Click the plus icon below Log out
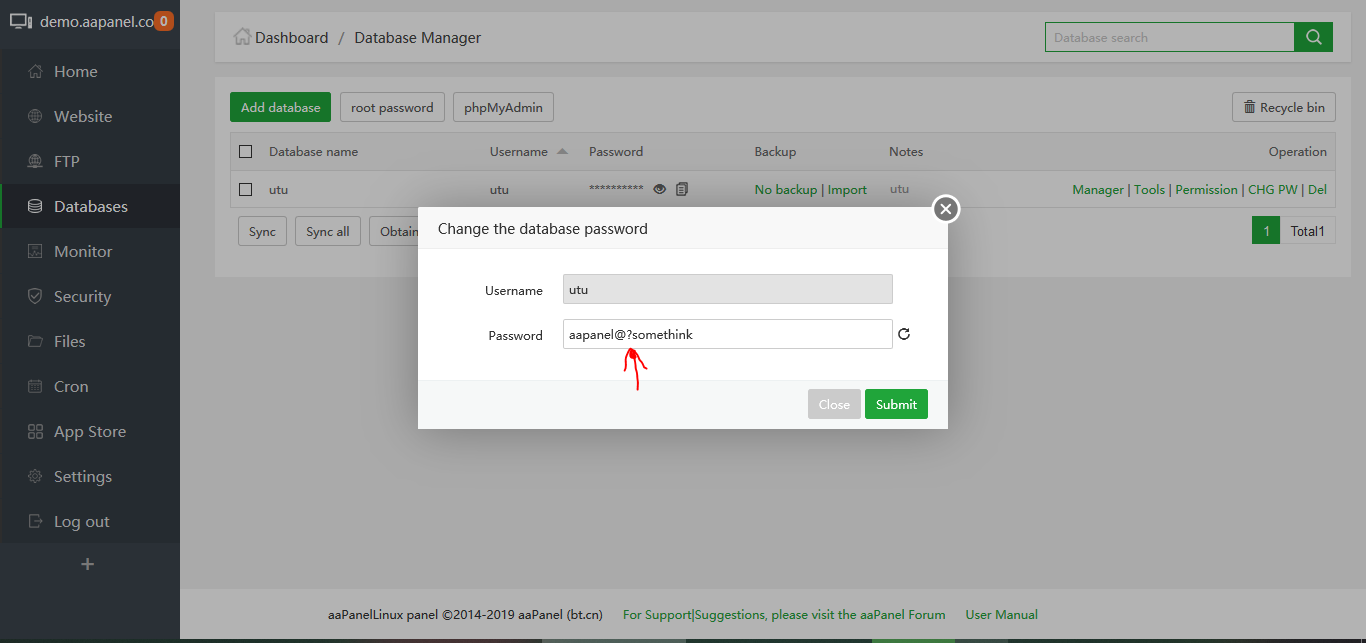 coord(88,564)
